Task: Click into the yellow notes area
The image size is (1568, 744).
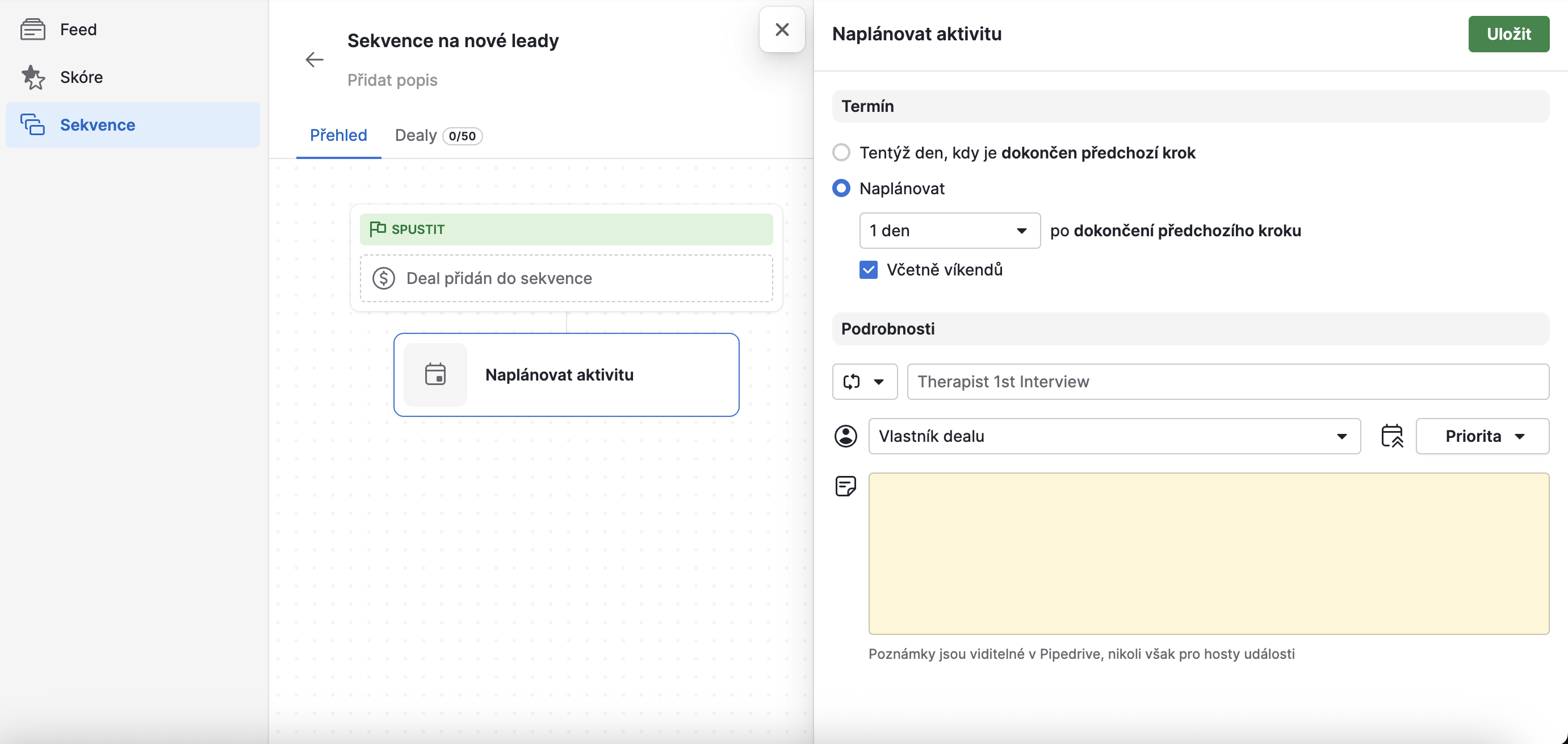Action: click(1208, 553)
